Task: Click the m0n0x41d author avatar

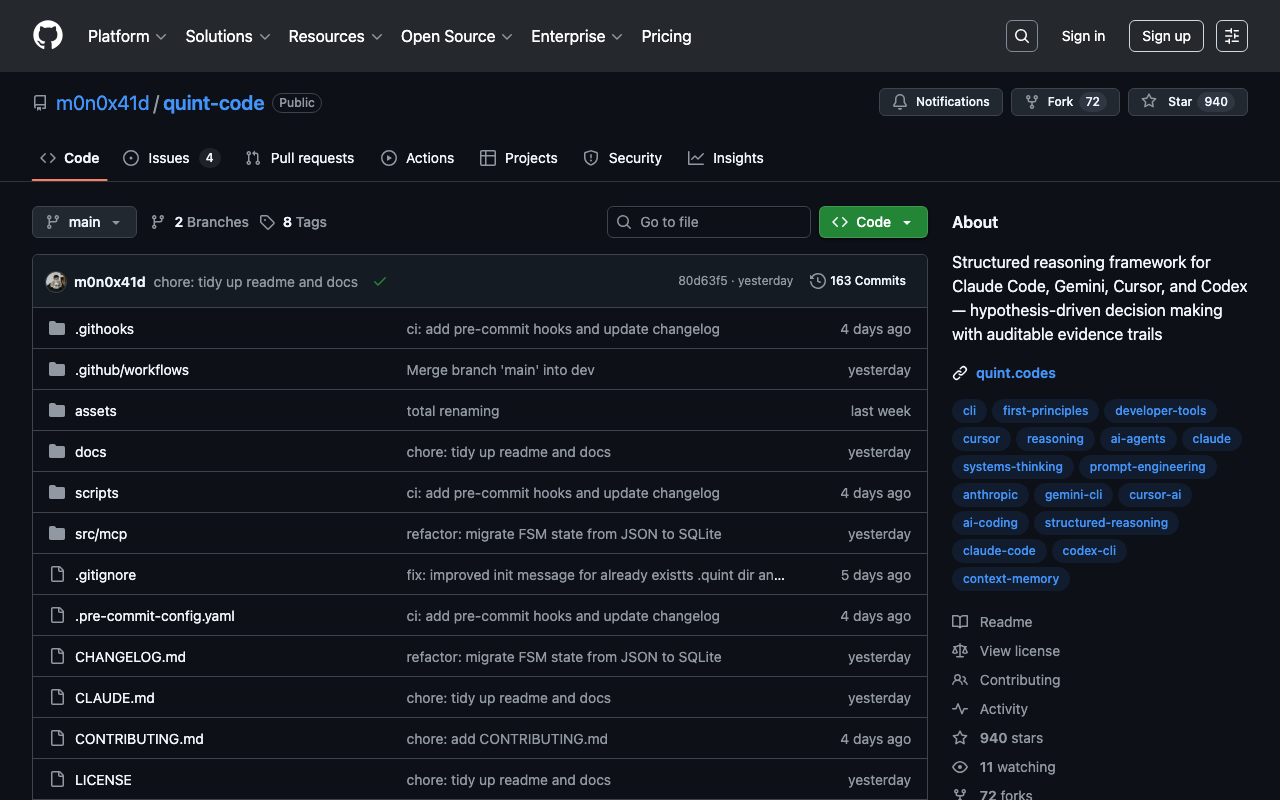Action: [x=56, y=282]
